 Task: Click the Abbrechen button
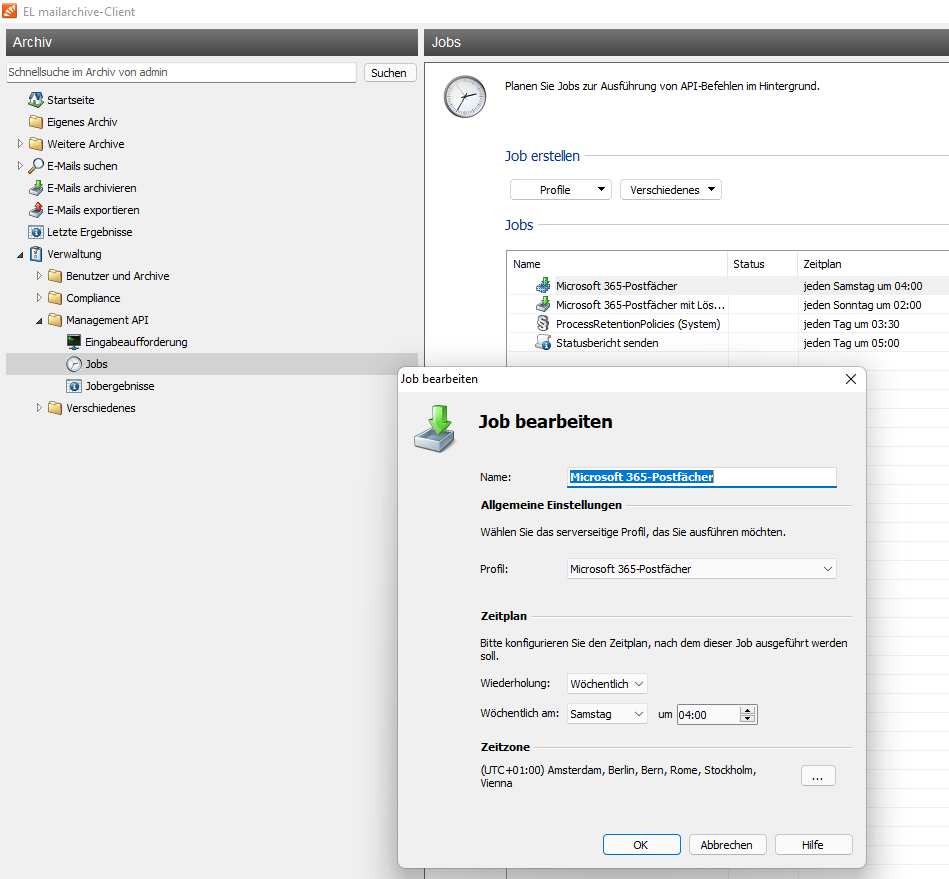pos(727,845)
